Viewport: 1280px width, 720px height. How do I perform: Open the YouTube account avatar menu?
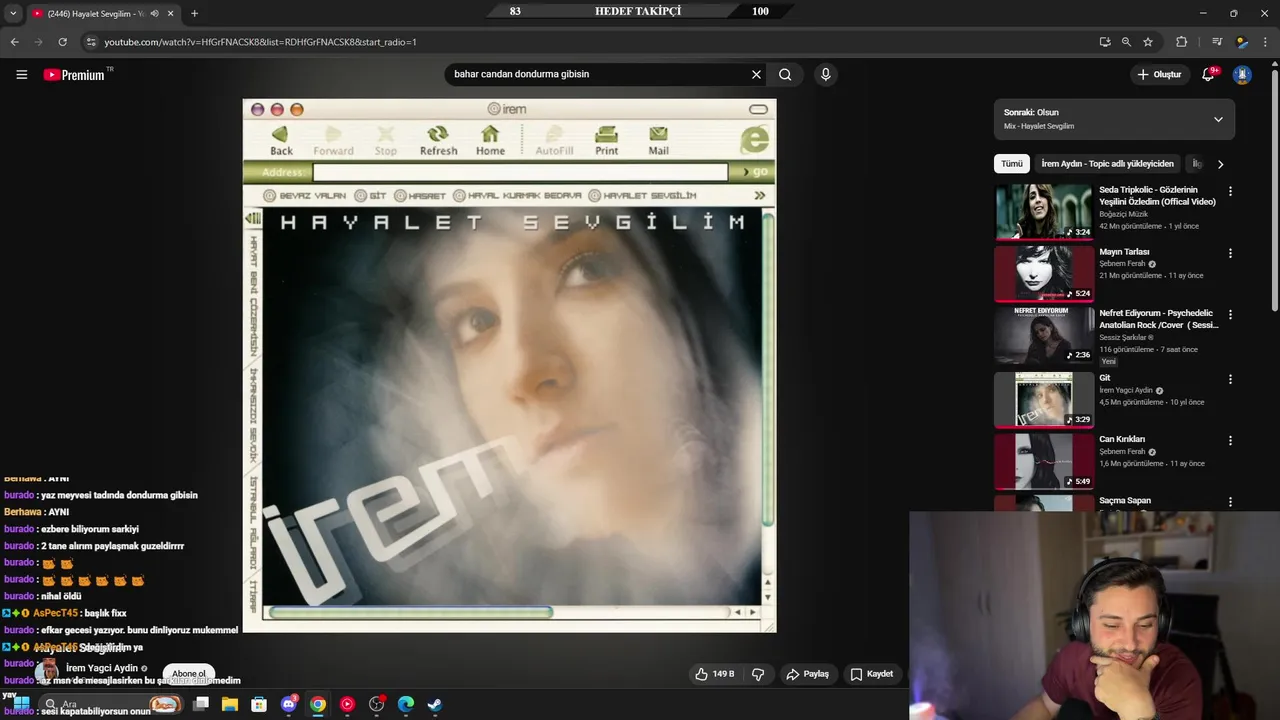[x=1242, y=74]
